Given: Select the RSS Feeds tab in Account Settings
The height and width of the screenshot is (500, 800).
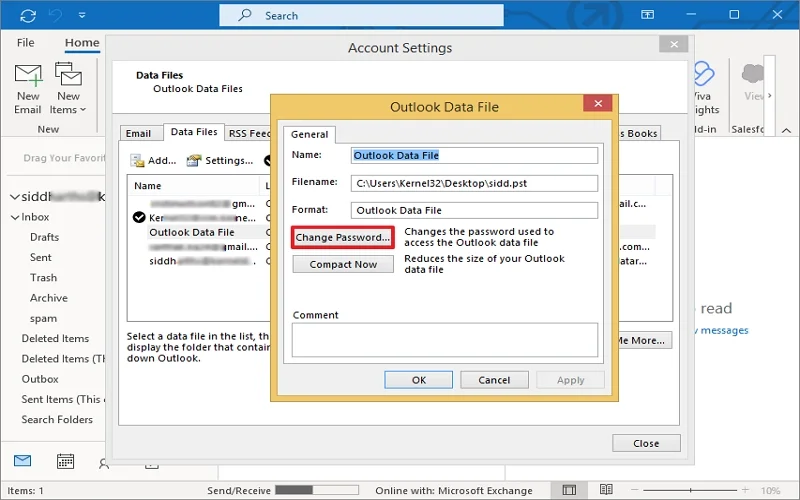Looking at the screenshot, I should 248,134.
